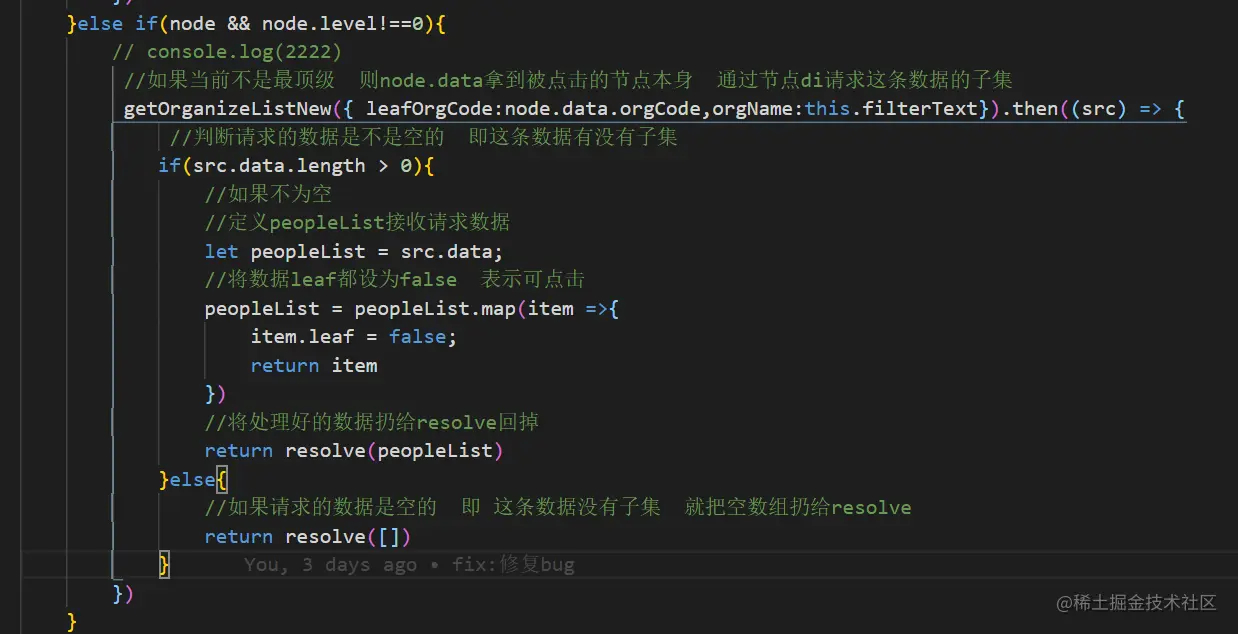Viewport: 1238px width, 634px height.
Task: Click the comment starting "//如果当前不是最顶级"
Action: point(569,79)
